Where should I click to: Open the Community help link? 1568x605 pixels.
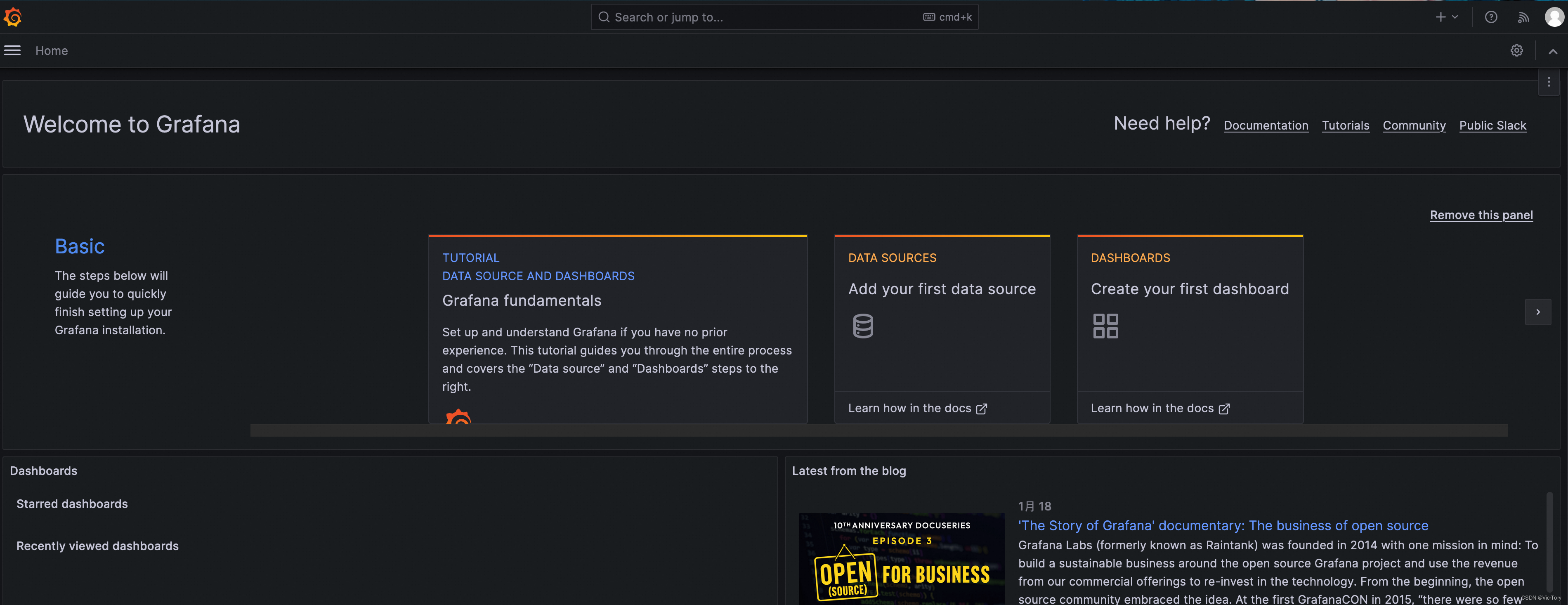1414,125
